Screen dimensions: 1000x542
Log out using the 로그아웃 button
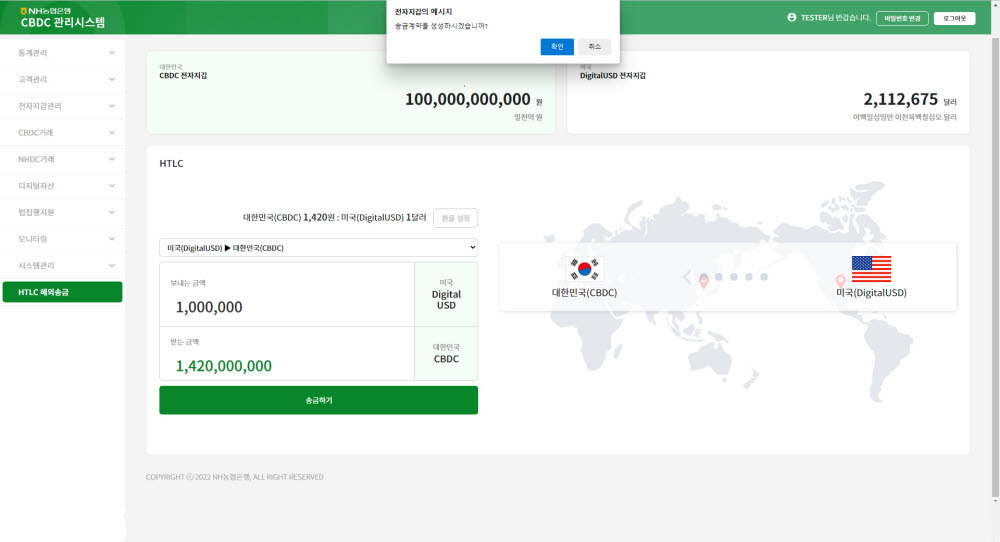click(954, 18)
